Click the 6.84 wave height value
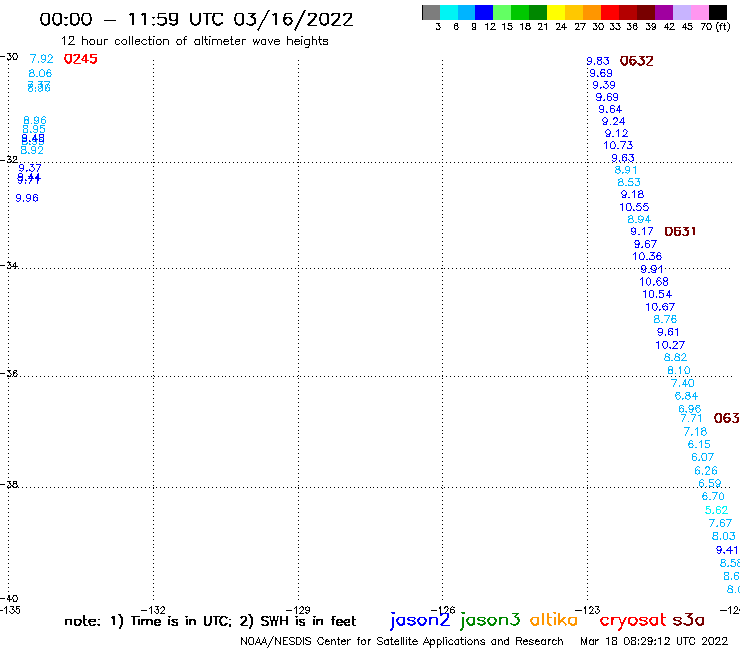This screenshot has width=740, height=650. pos(686,396)
